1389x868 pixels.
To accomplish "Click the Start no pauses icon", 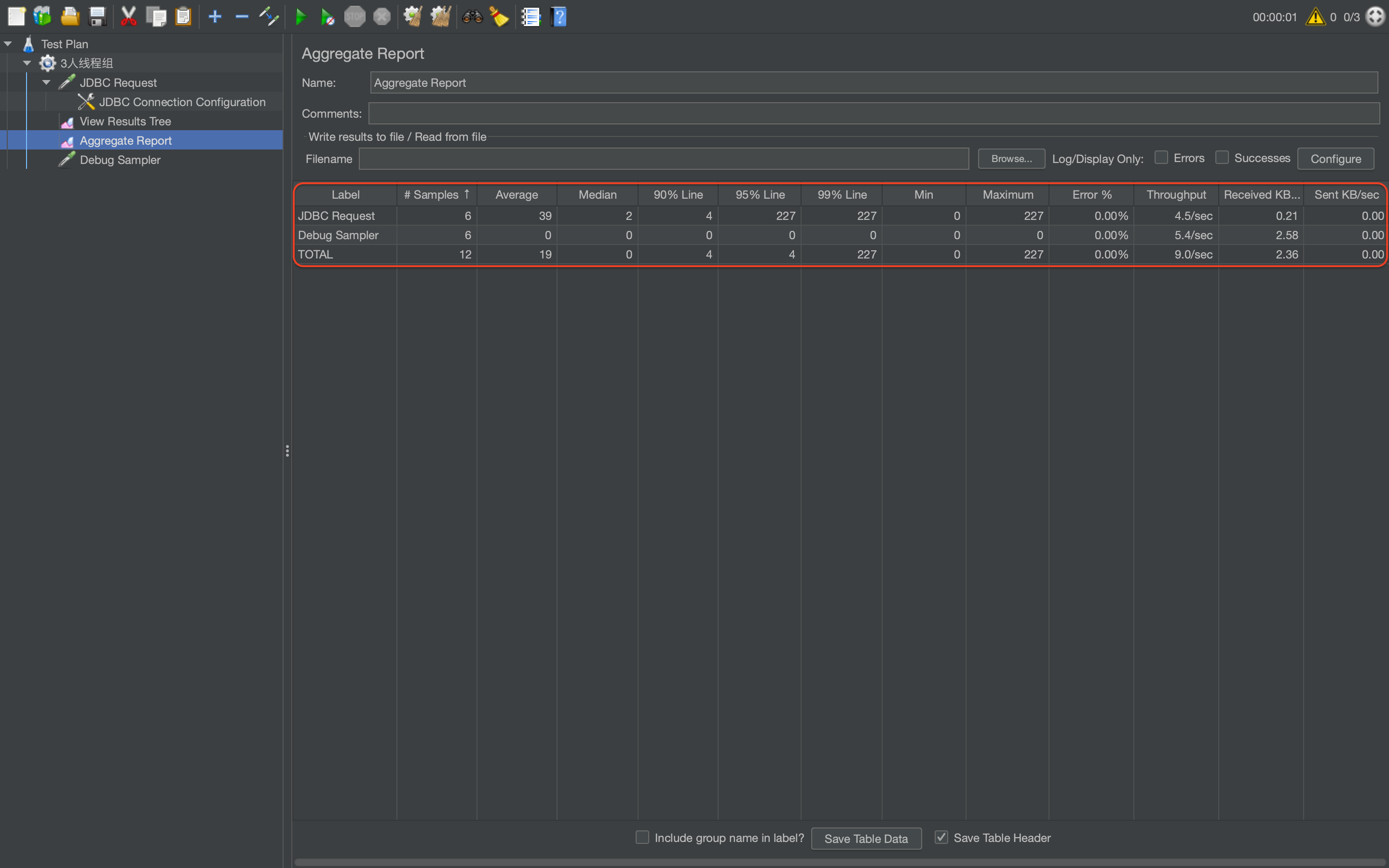I will click(328, 16).
